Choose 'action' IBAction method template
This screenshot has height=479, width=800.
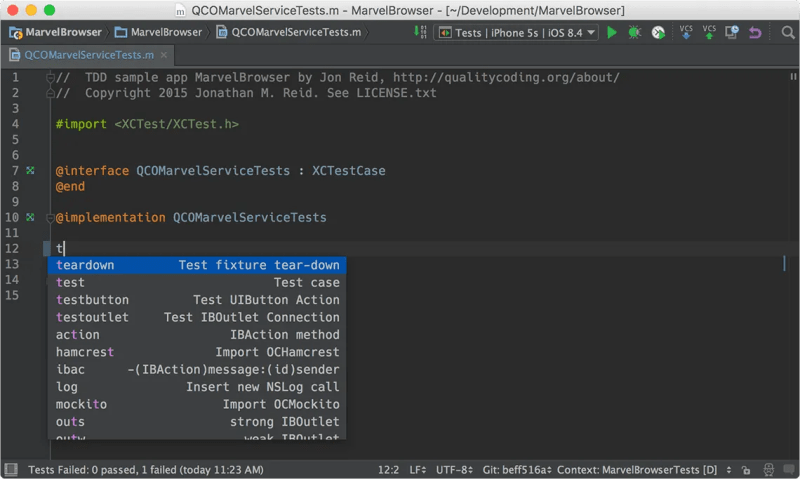[197, 335]
